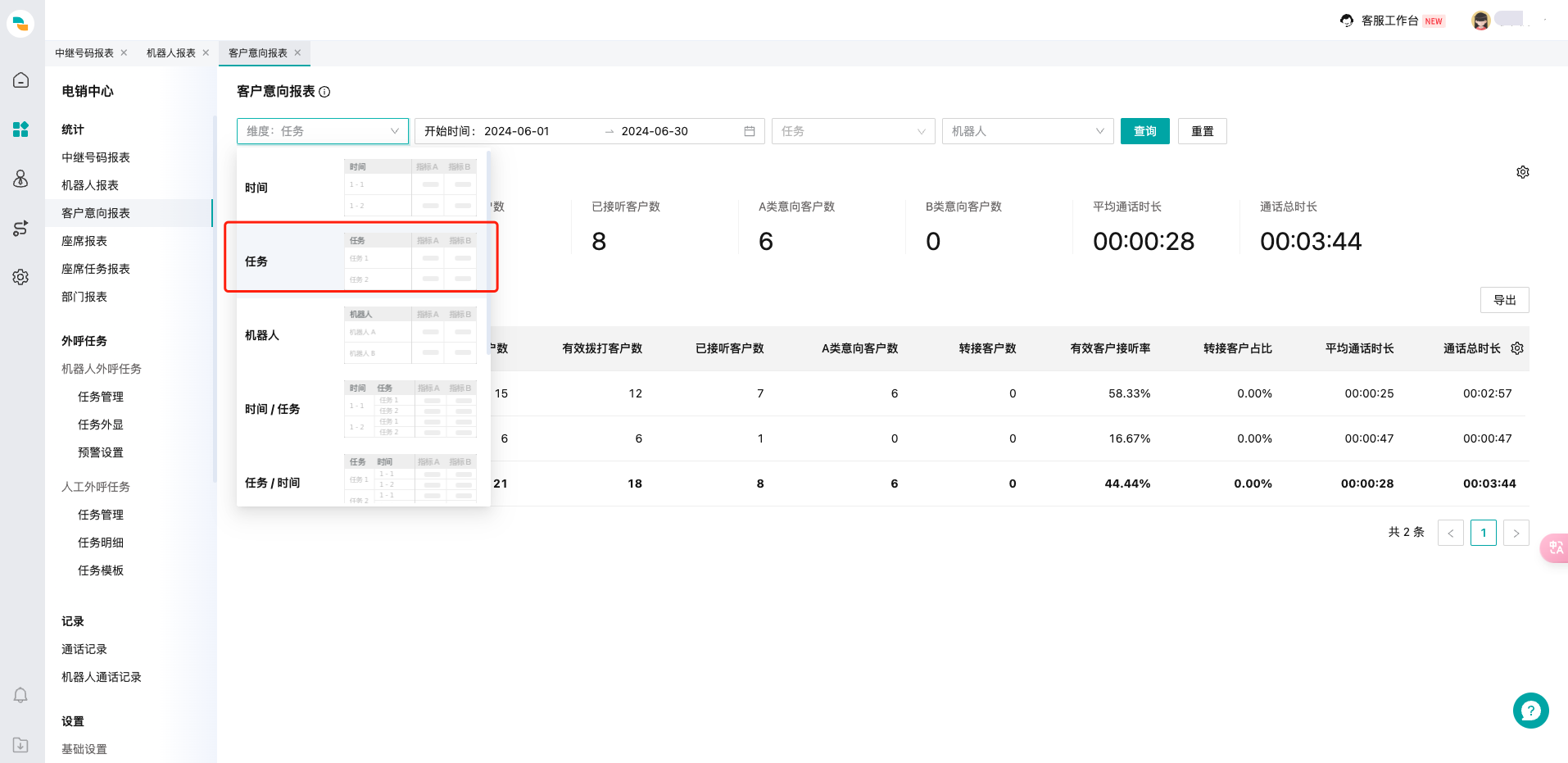The height and width of the screenshot is (763, 1568).
Task: Switch to 客户意向报表 tab
Action: [258, 52]
